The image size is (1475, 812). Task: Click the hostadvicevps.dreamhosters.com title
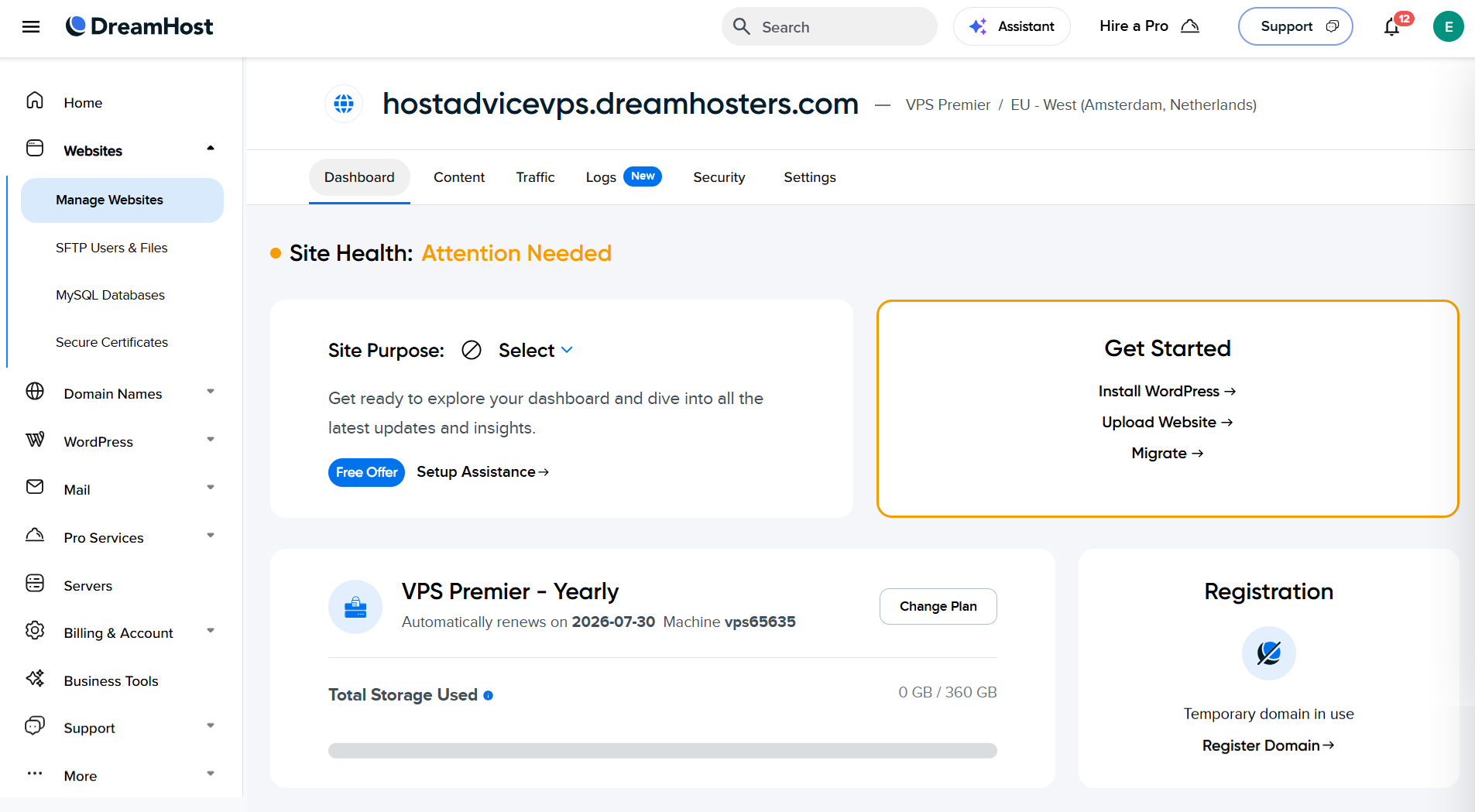pyautogui.click(x=620, y=104)
